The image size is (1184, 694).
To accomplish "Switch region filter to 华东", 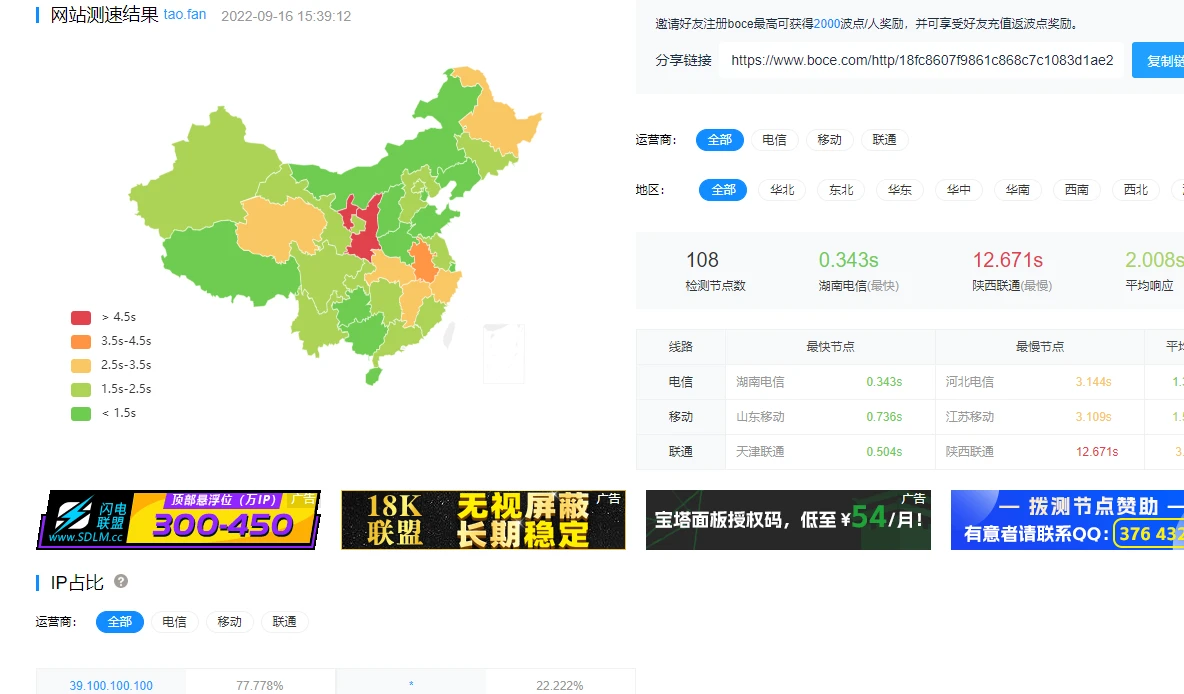I will (x=900, y=190).
